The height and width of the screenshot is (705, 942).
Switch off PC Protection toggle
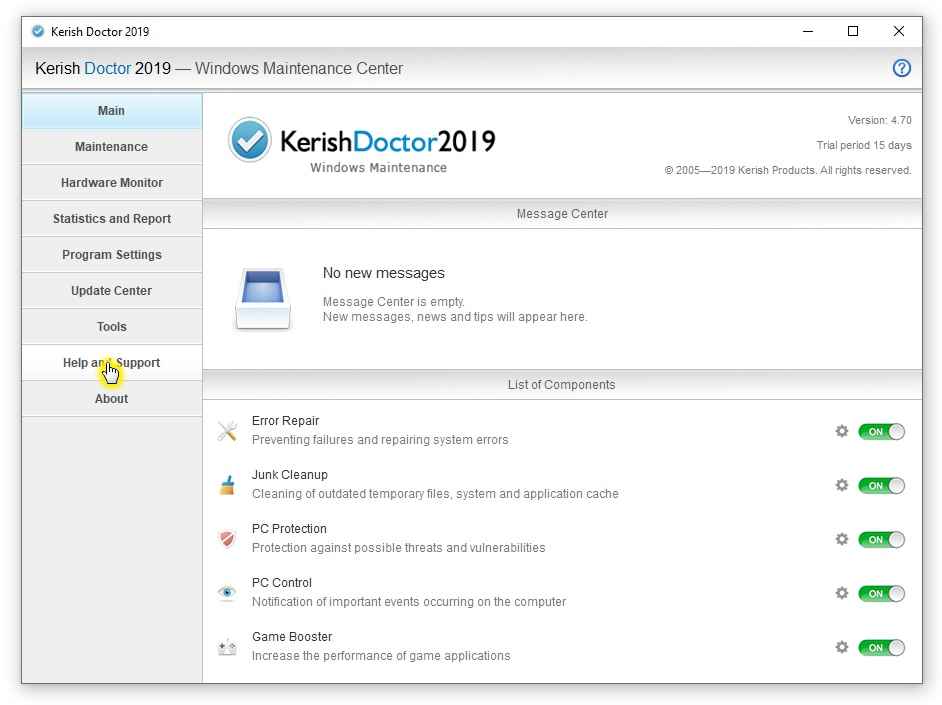[x=881, y=540]
